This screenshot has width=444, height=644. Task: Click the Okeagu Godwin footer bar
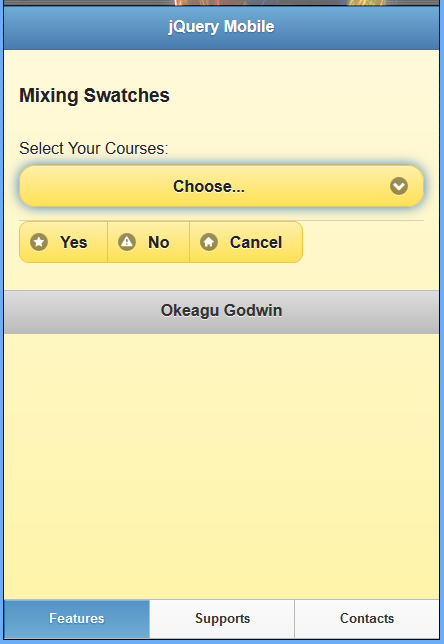[x=221, y=312]
